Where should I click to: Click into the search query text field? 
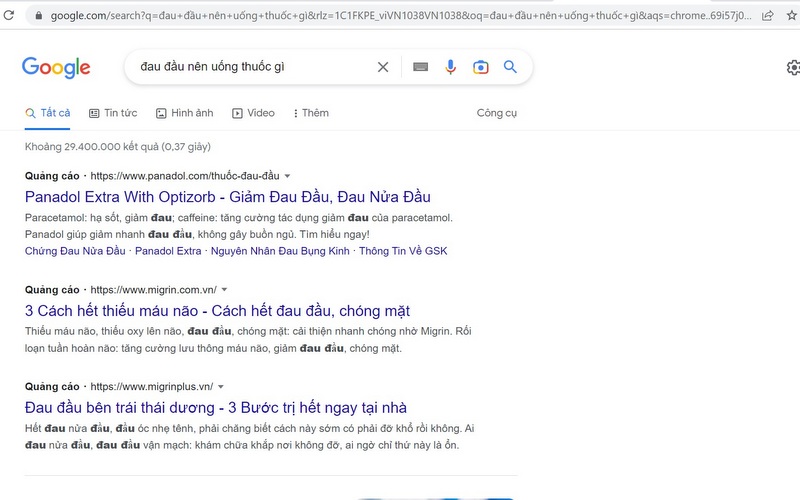click(x=250, y=67)
